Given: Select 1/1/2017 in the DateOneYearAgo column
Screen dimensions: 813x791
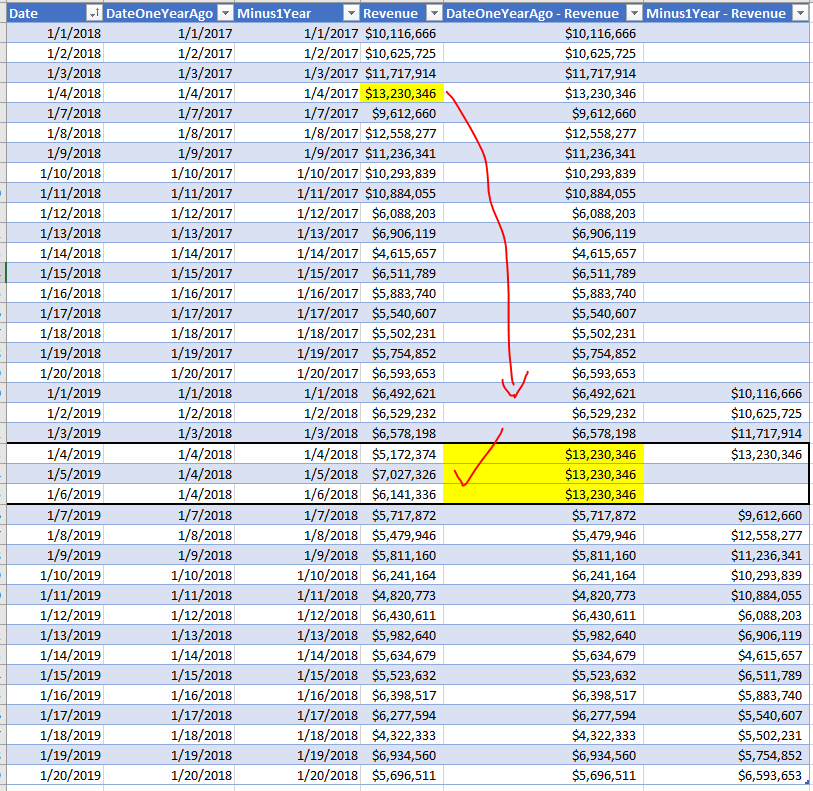Looking at the screenshot, I should tap(169, 33).
